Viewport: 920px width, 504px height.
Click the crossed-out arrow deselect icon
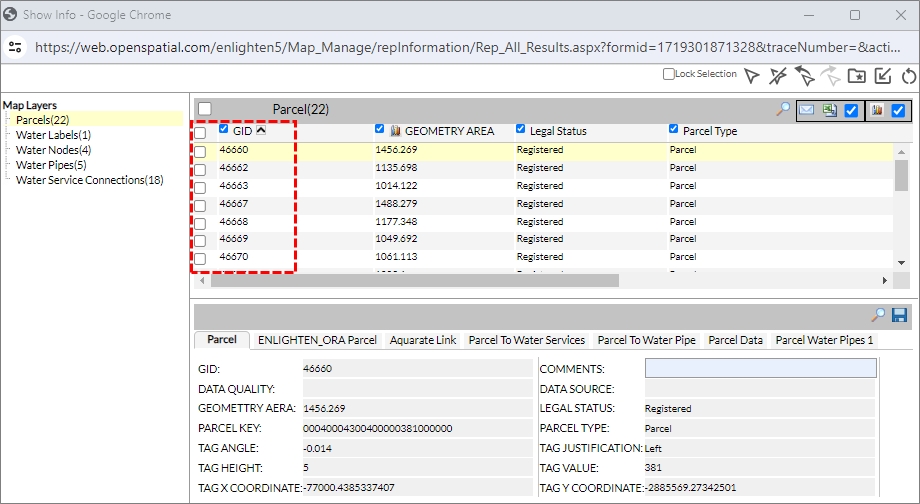(x=778, y=75)
